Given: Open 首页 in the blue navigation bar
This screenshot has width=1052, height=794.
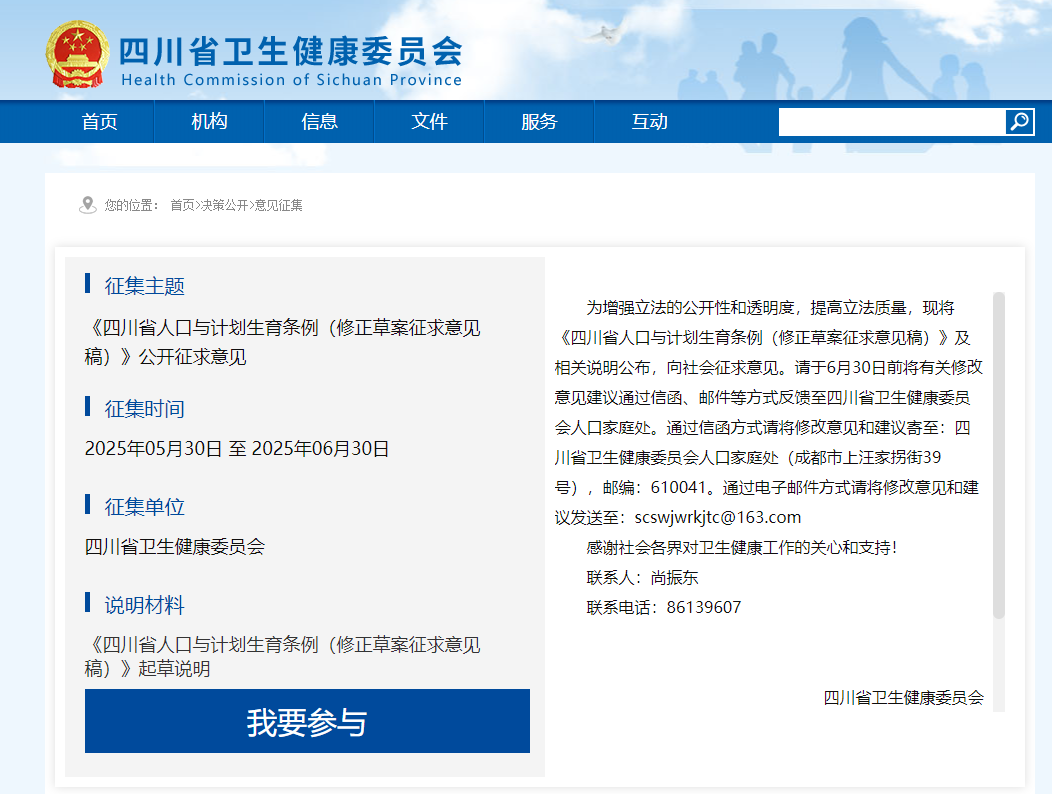Looking at the screenshot, I should coord(100,122).
